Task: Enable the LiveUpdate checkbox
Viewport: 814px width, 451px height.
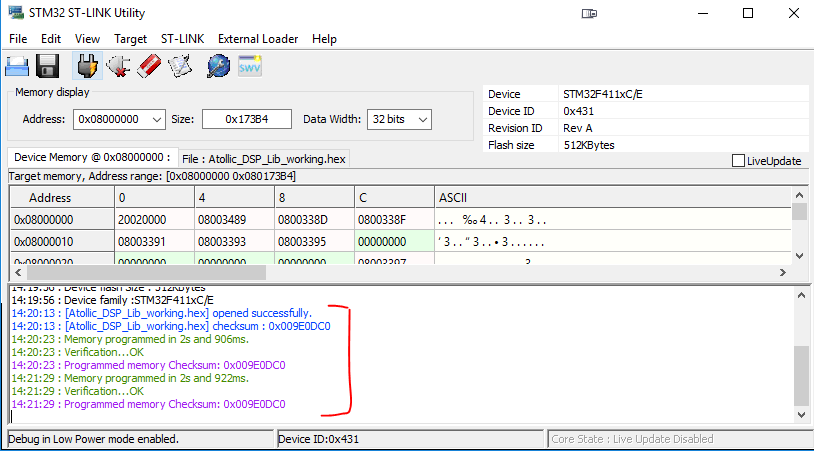Action: point(738,161)
